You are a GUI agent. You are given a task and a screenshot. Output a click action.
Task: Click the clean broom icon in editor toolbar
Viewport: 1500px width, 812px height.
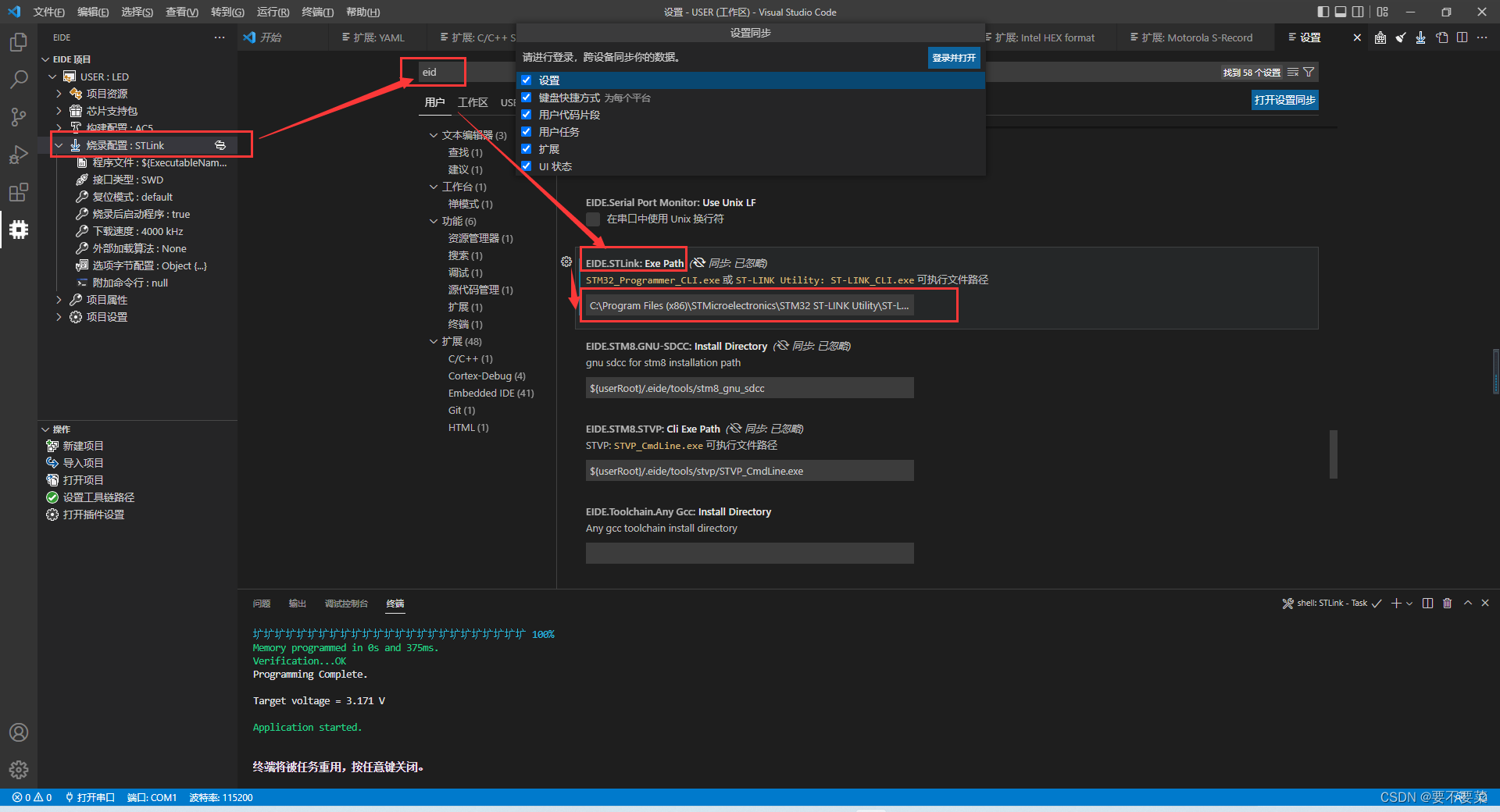(x=1401, y=37)
